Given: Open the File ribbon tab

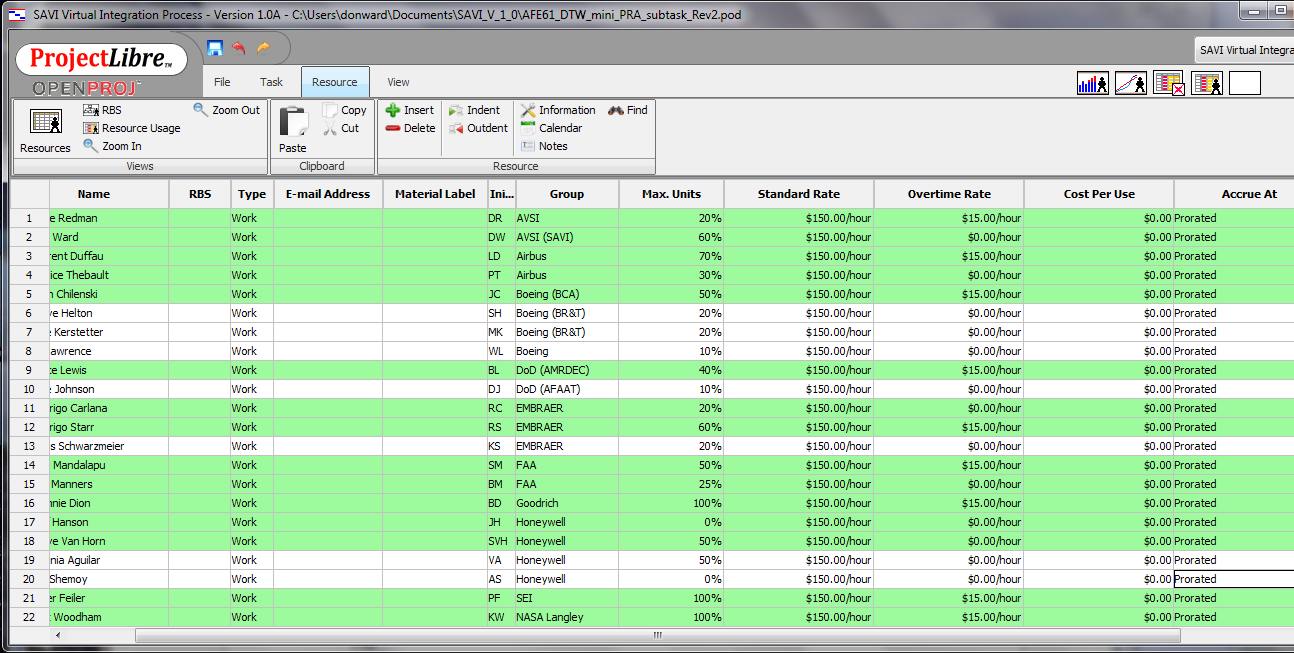Looking at the screenshot, I should click(222, 82).
